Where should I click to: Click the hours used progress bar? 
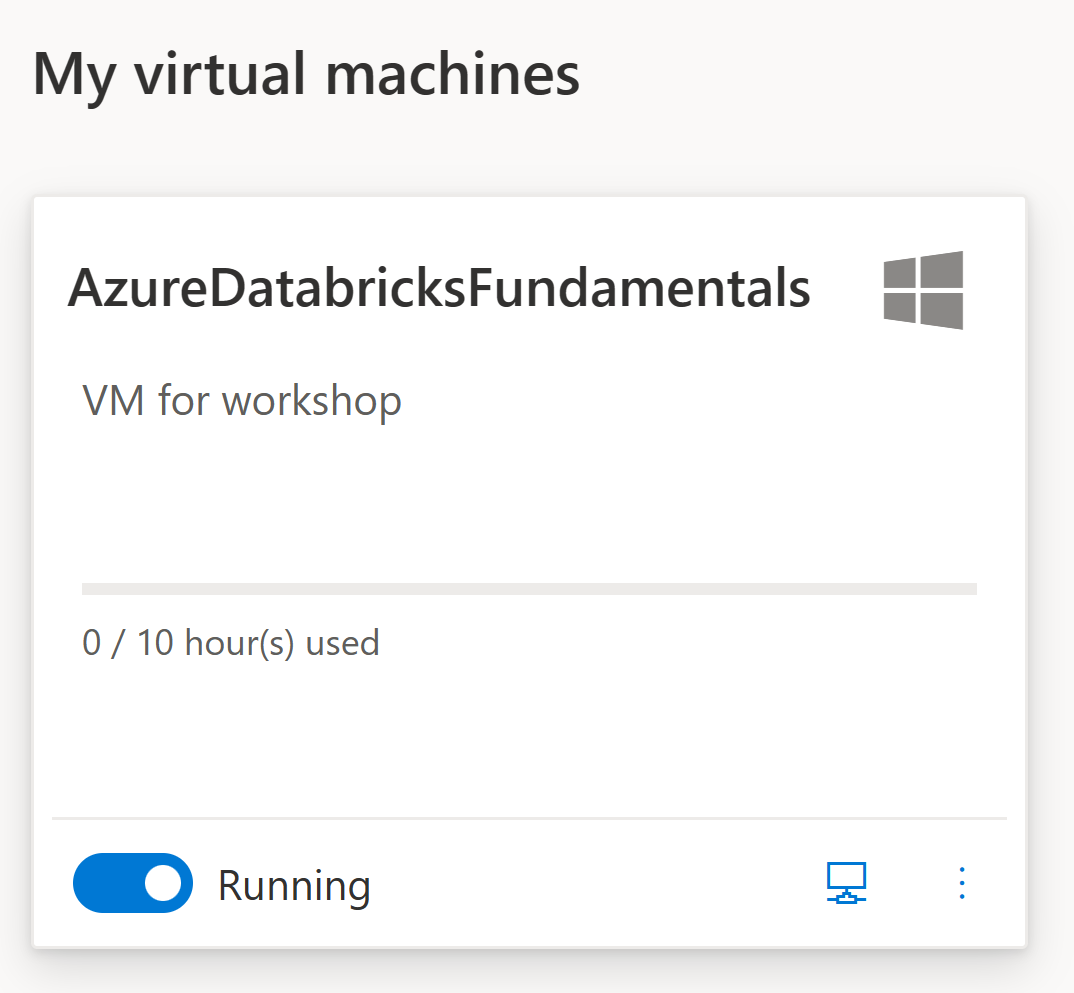click(529, 589)
